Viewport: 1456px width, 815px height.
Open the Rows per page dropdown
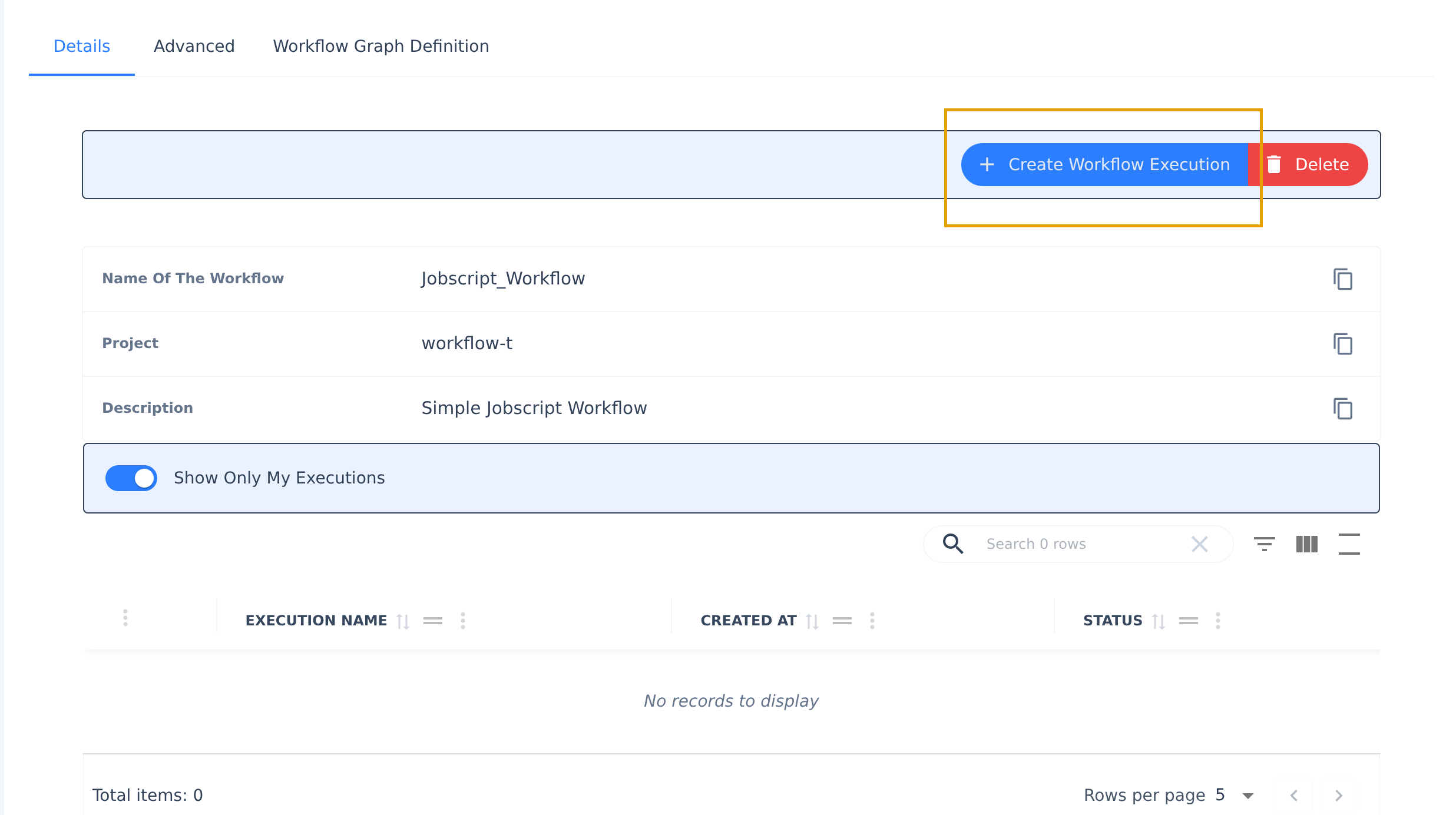point(1235,795)
